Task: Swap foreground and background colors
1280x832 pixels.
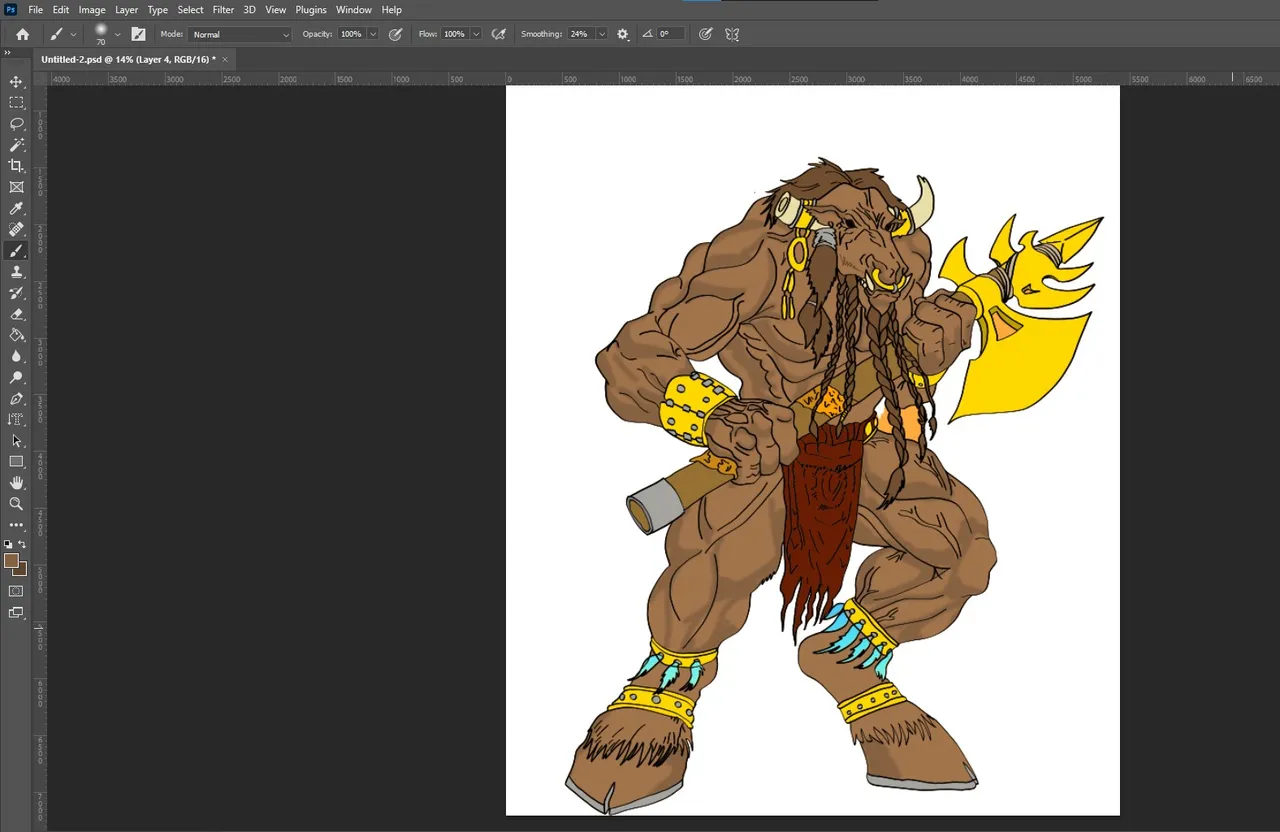Action: [x=22, y=545]
